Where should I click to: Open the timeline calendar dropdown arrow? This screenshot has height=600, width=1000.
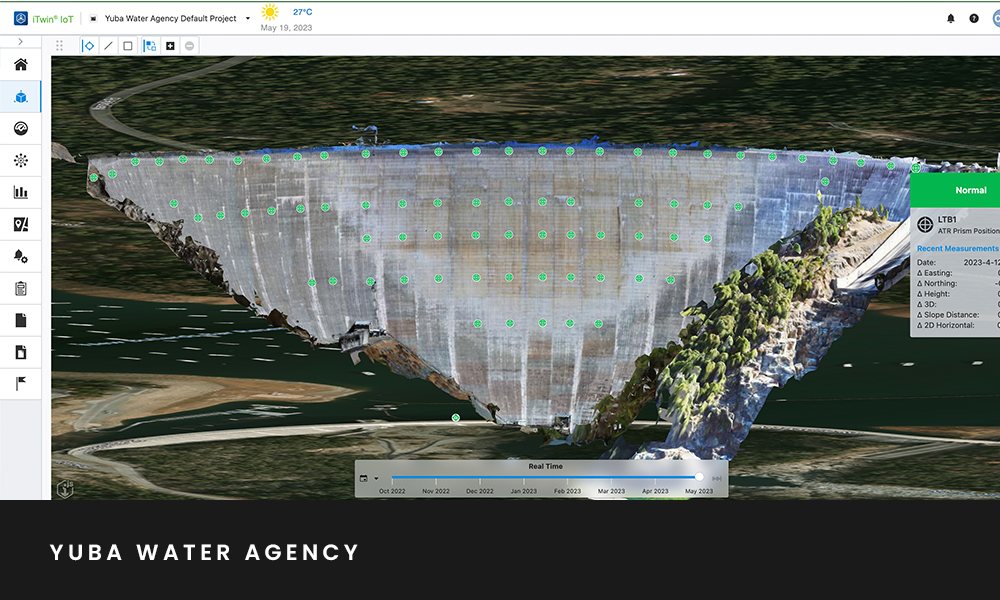pos(376,479)
